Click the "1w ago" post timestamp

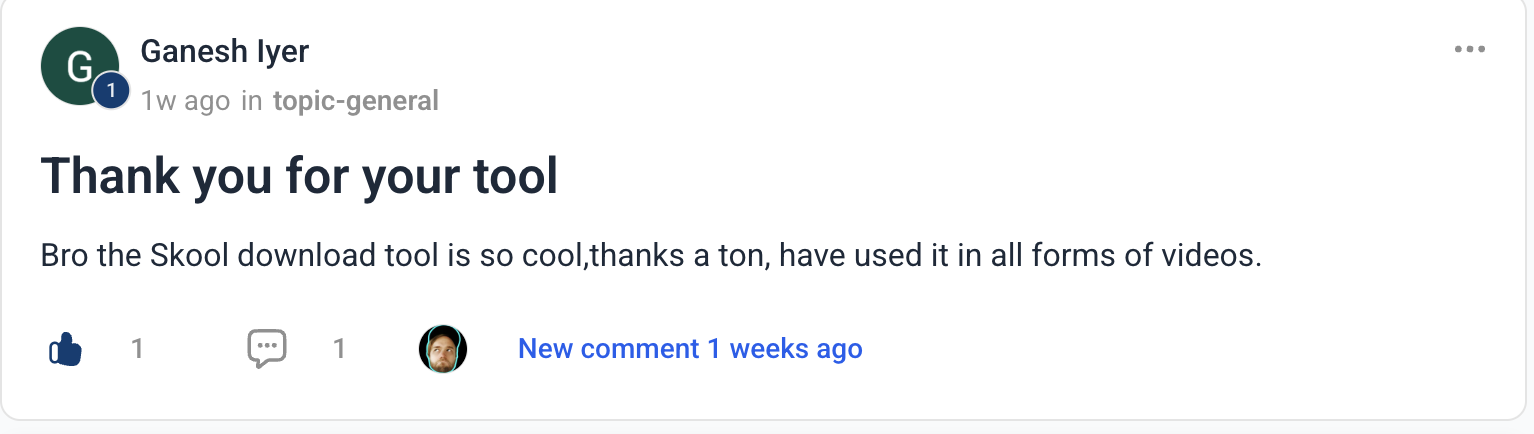(x=185, y=101)
